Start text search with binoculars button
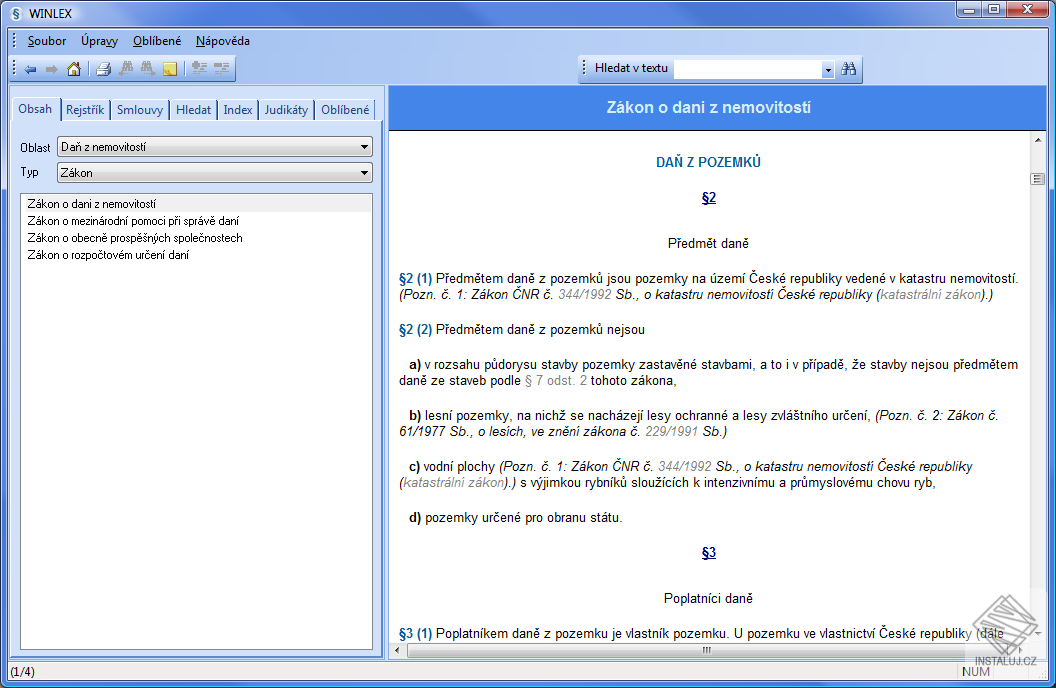1056x688 pixels. coord(849,69)
